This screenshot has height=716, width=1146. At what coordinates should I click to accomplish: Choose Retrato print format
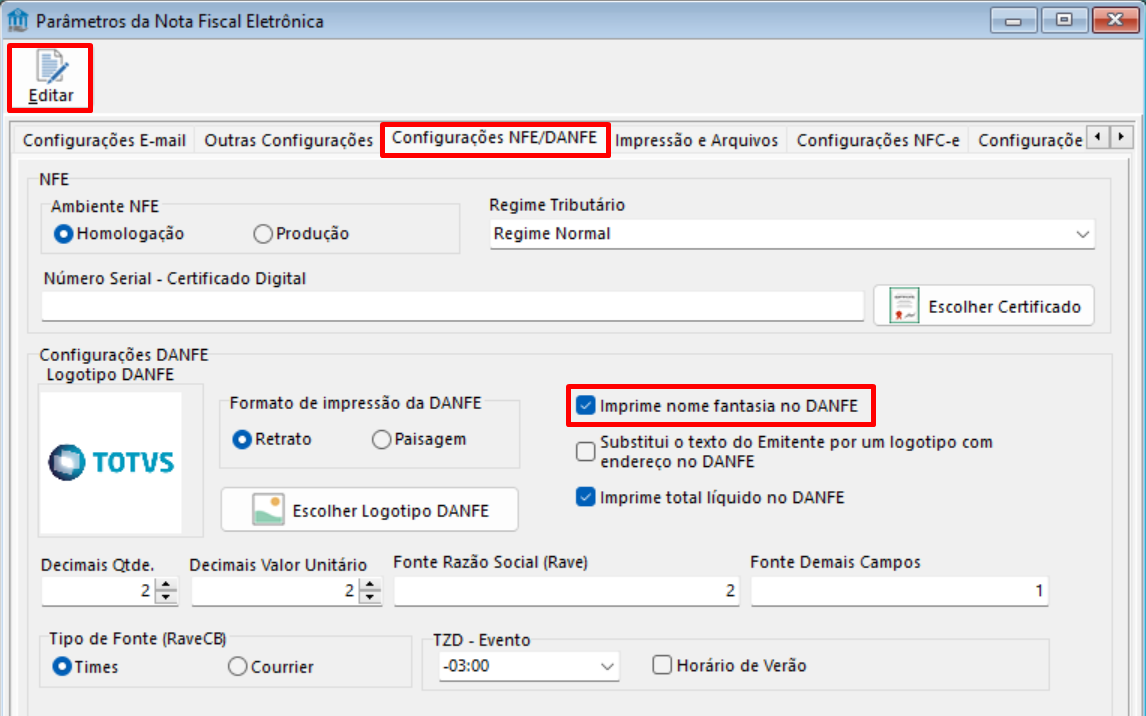tap(242, 440)
